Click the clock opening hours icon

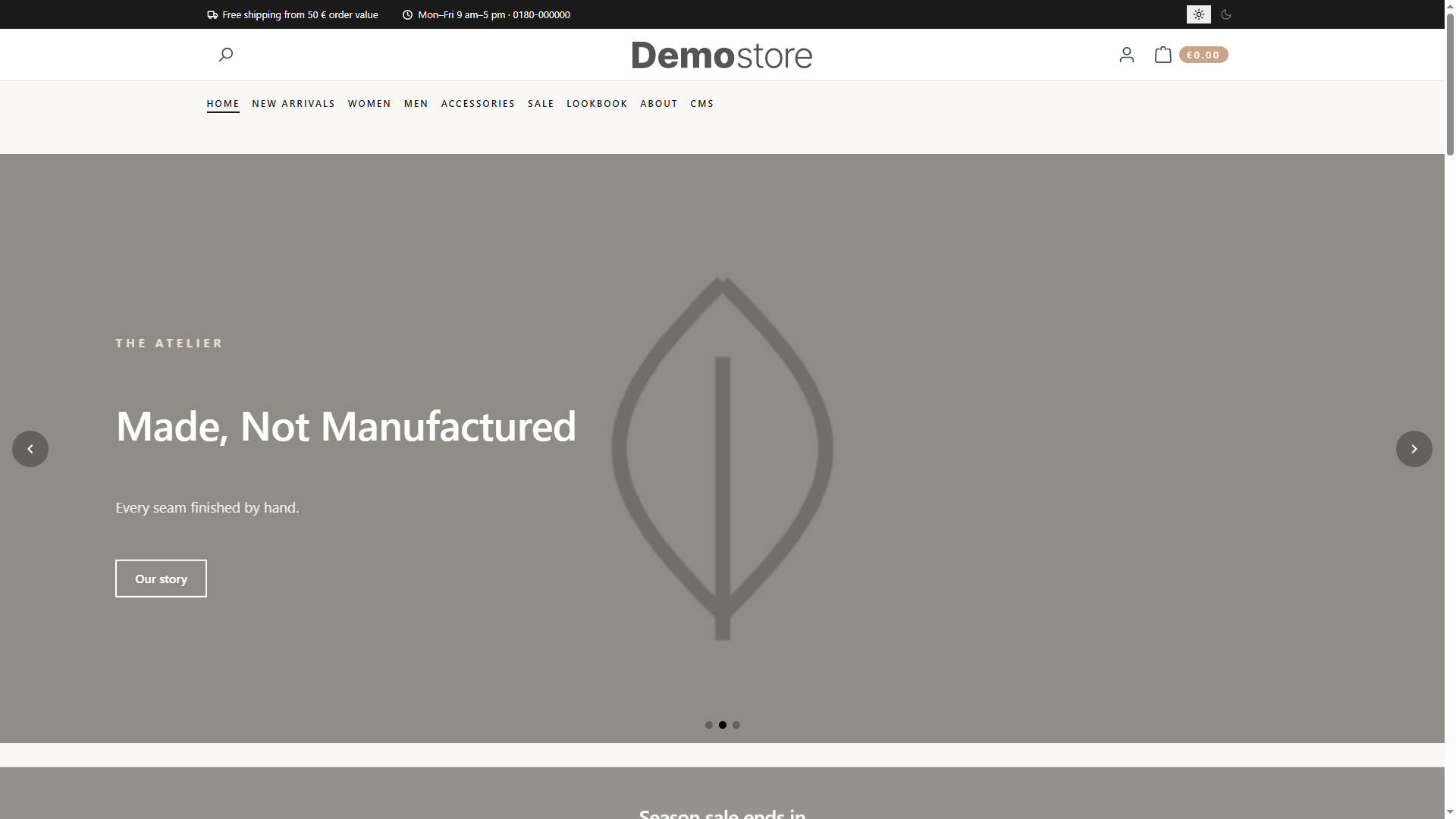407,14
